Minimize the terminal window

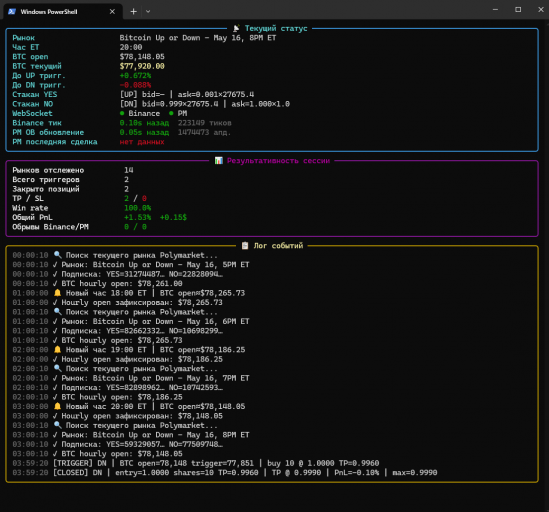(x=495, y=10)
